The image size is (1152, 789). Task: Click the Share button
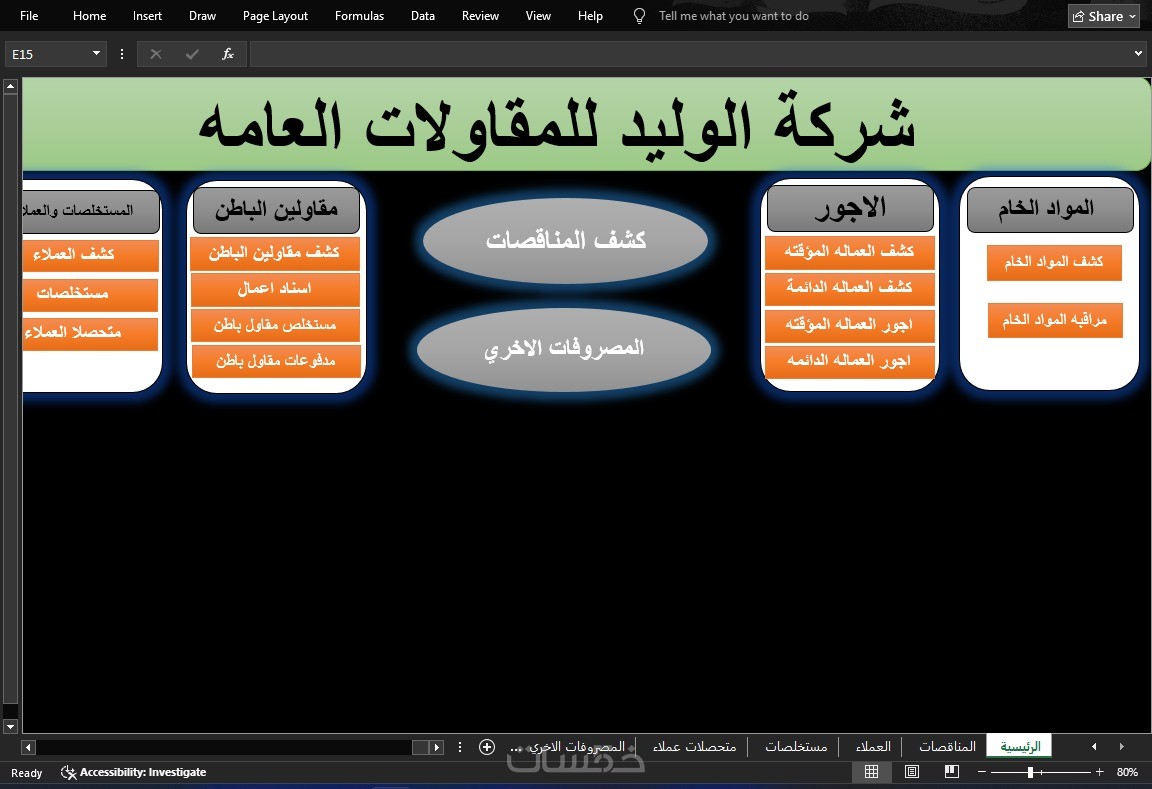1103,16
